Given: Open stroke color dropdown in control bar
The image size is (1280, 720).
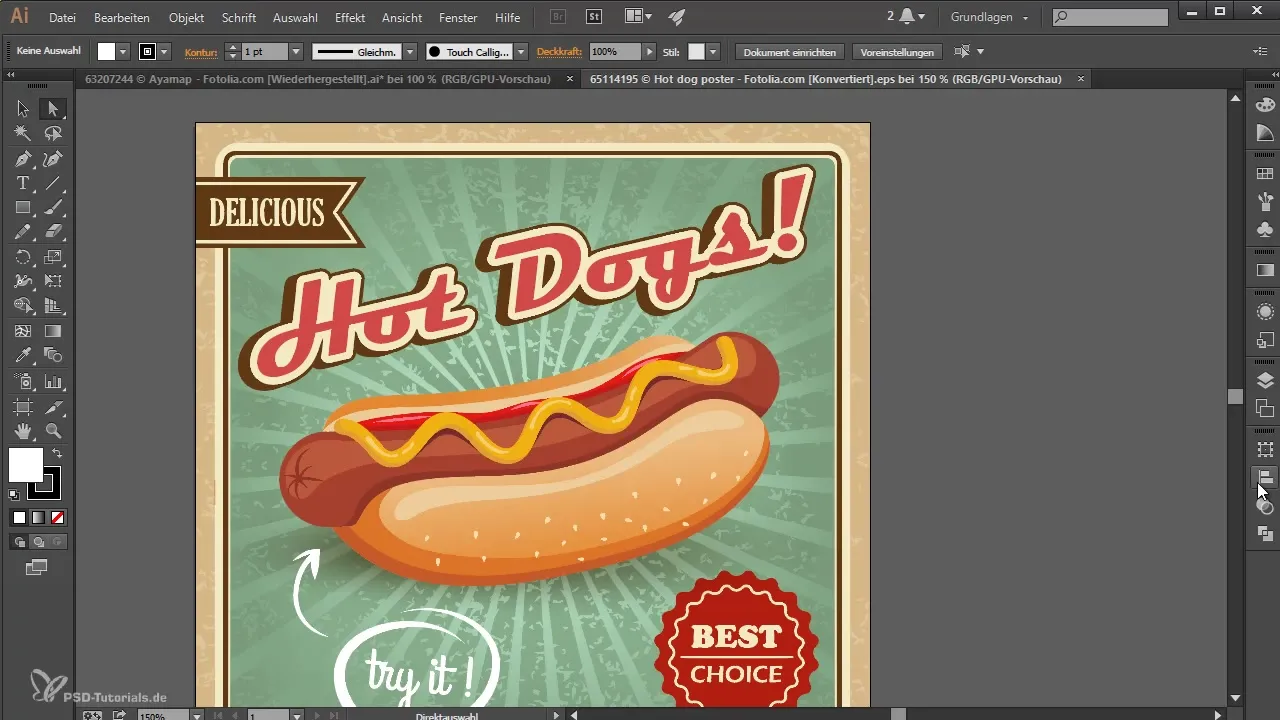Looking at the screenshot, I should click(x=165, y=51).
